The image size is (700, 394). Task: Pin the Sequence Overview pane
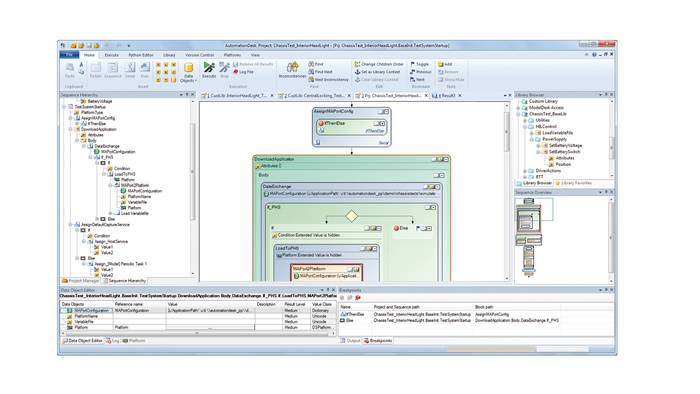click(x=606, y=192)
